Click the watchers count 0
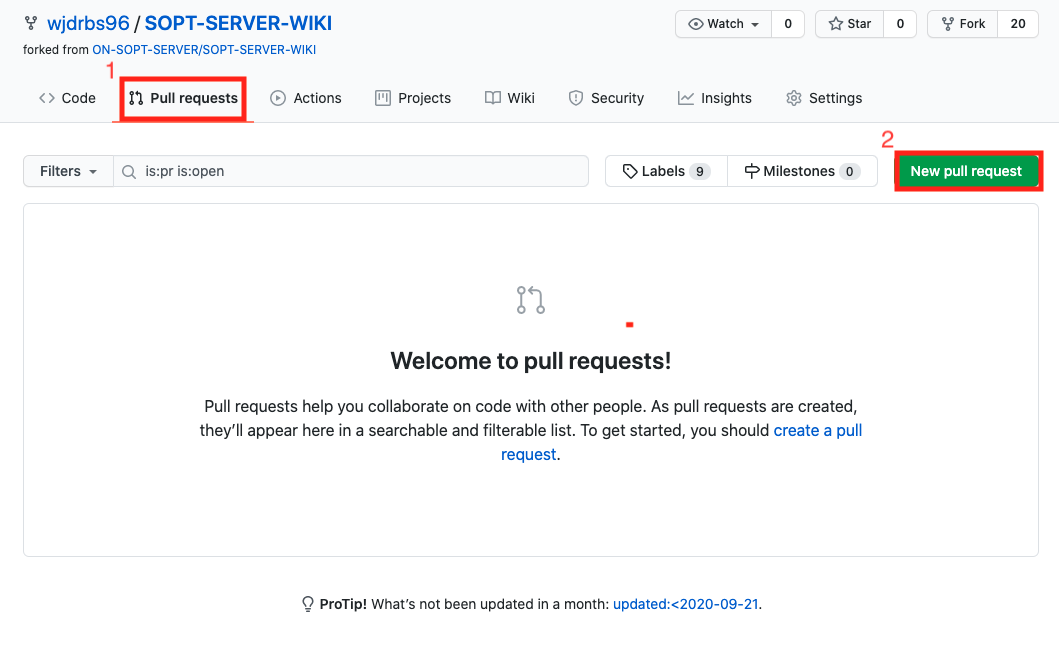 tap(787, 24)
